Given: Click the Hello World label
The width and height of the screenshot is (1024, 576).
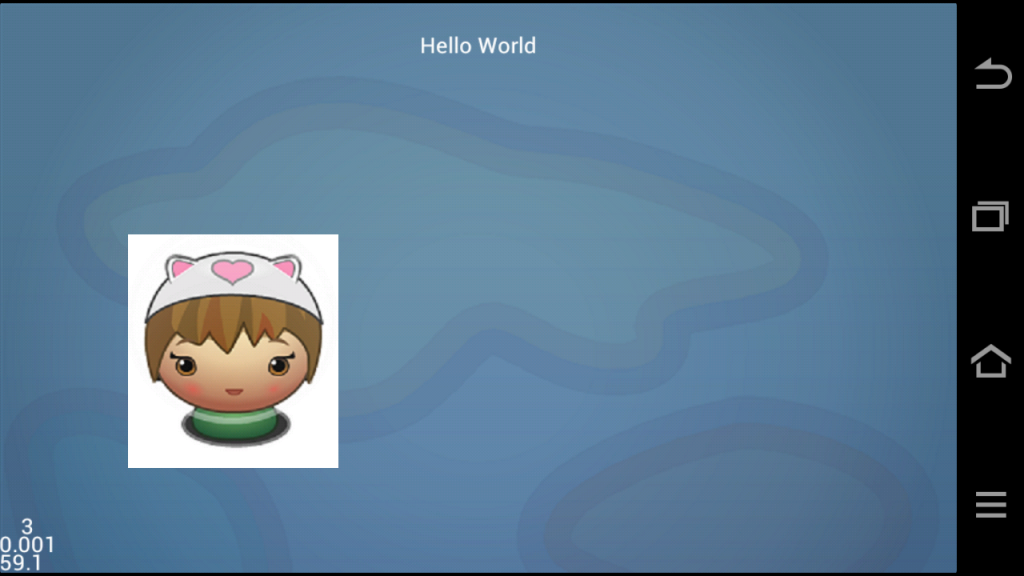Looking at the screenshot, I should [x=478, y=46].
